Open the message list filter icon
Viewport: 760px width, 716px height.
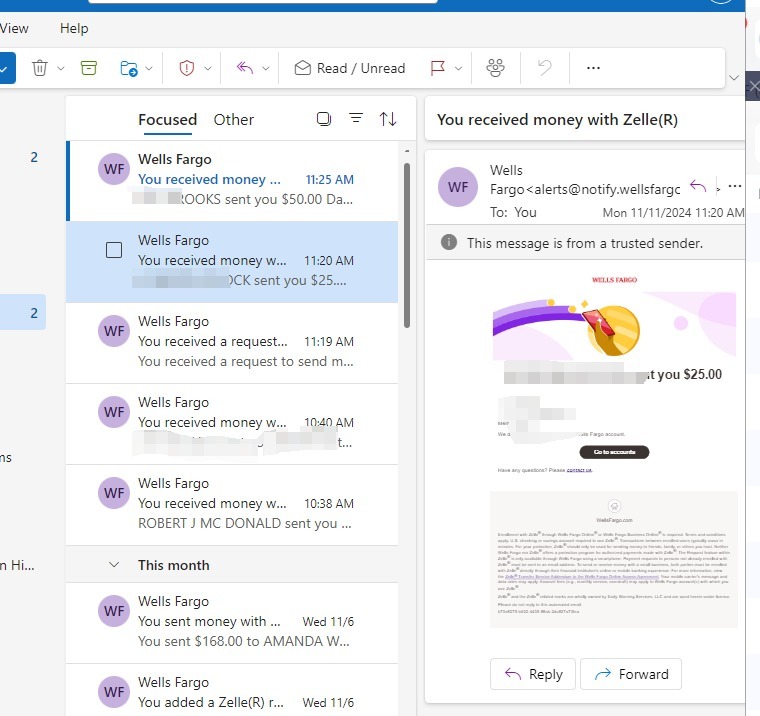click(x=356, y=118)
